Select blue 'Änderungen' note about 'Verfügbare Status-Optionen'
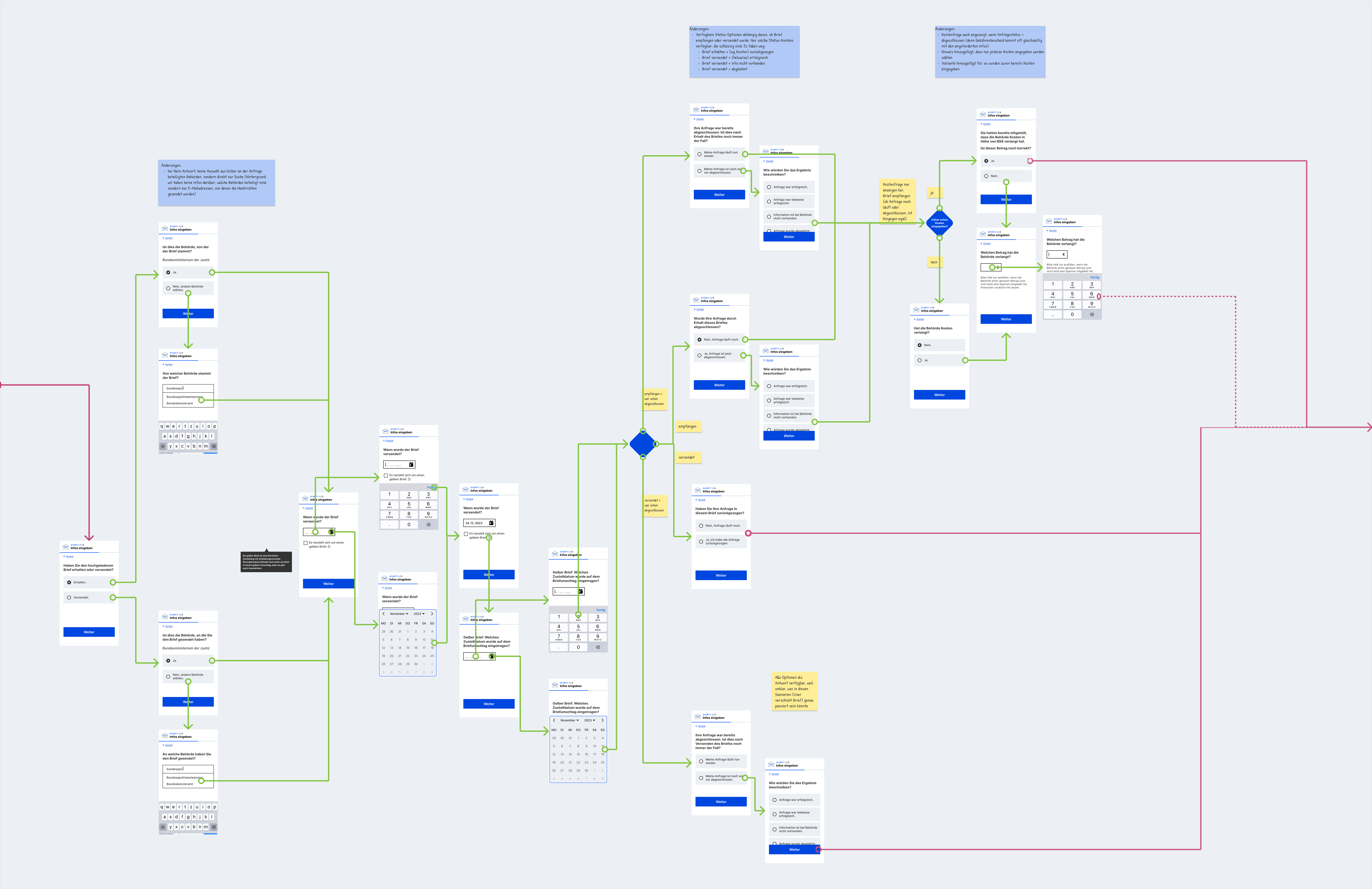1372x889 pixels. [744, 52]
